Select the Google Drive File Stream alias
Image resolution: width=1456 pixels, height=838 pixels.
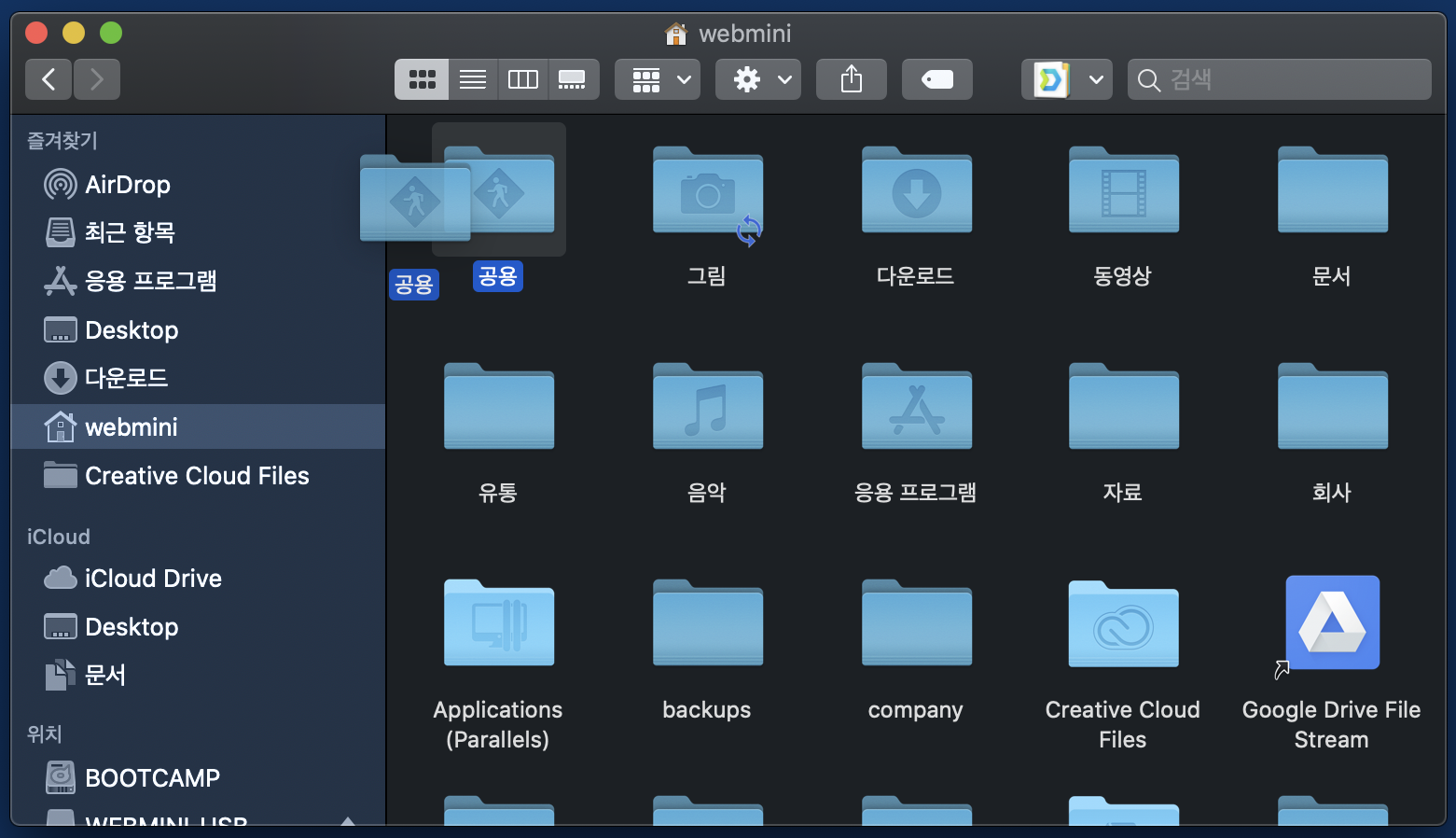point(1333,622)
